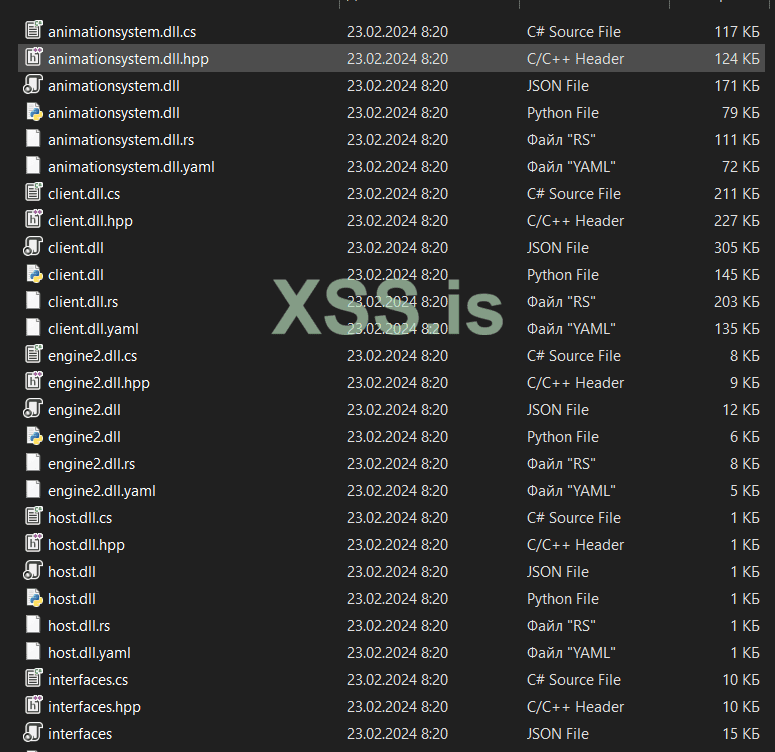Image resolution: width=775 pixels, height=752 pixels.
Task: Click the C# icon beside host.dll.cs
Action: (34, 517)
